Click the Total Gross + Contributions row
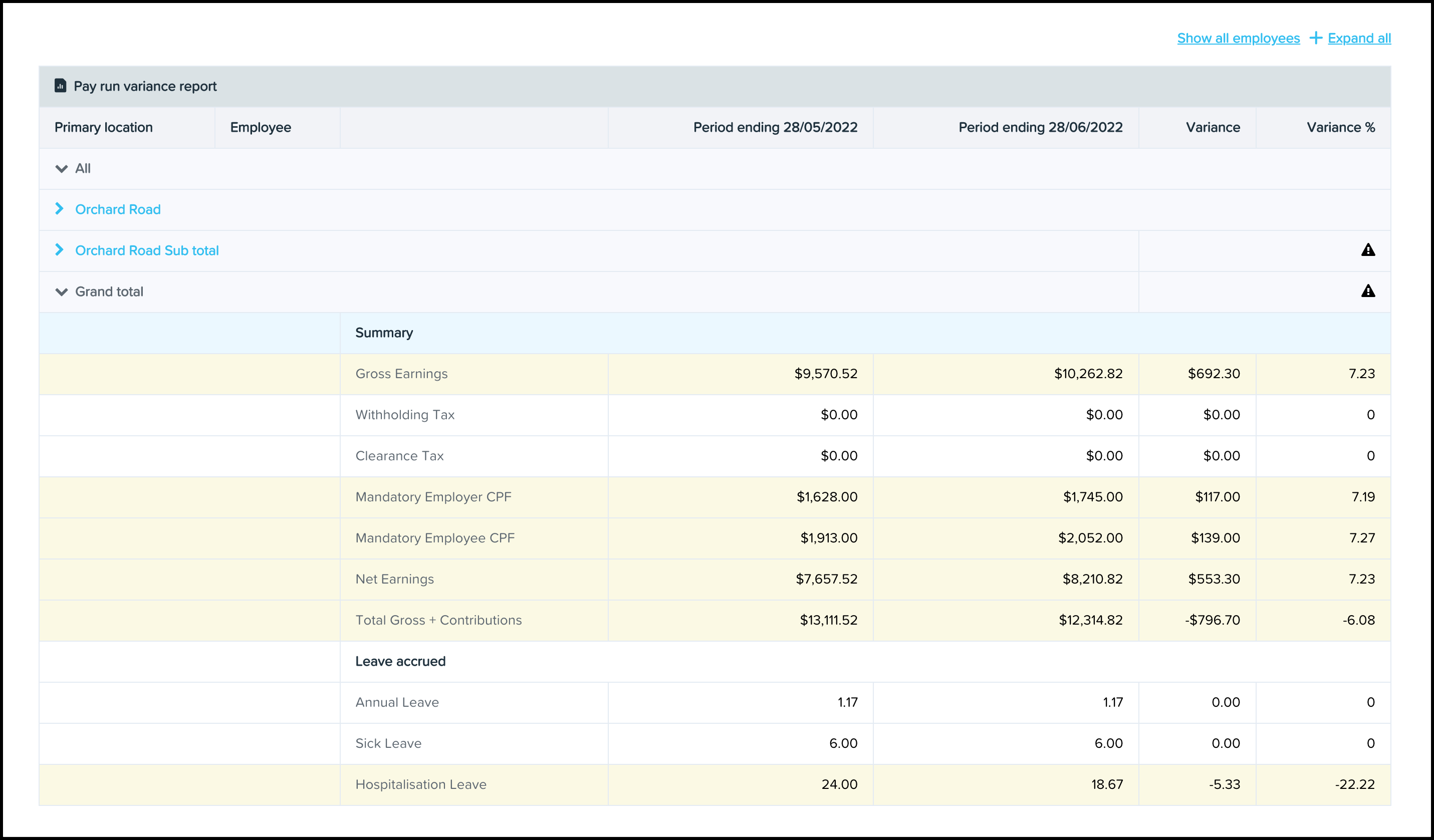Viewport: 1434px width, 840px height. (x=438, y=620)
